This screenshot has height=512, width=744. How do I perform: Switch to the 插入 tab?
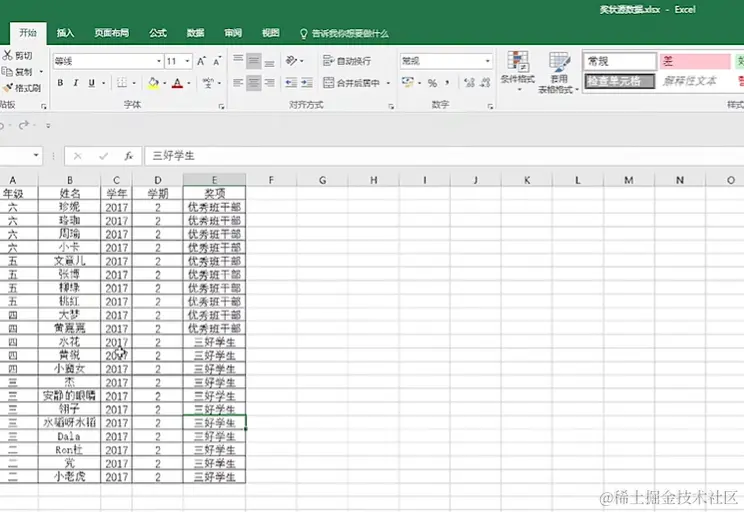coord(65,33)
